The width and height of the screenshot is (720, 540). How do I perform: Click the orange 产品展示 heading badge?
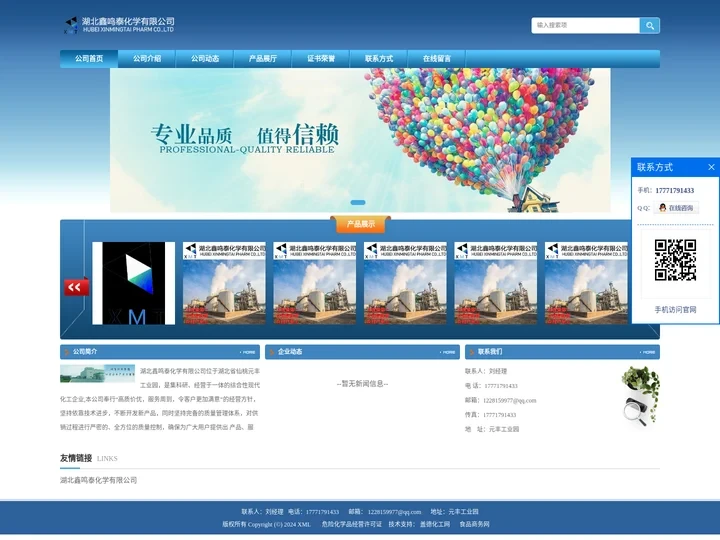coord(360,224)
